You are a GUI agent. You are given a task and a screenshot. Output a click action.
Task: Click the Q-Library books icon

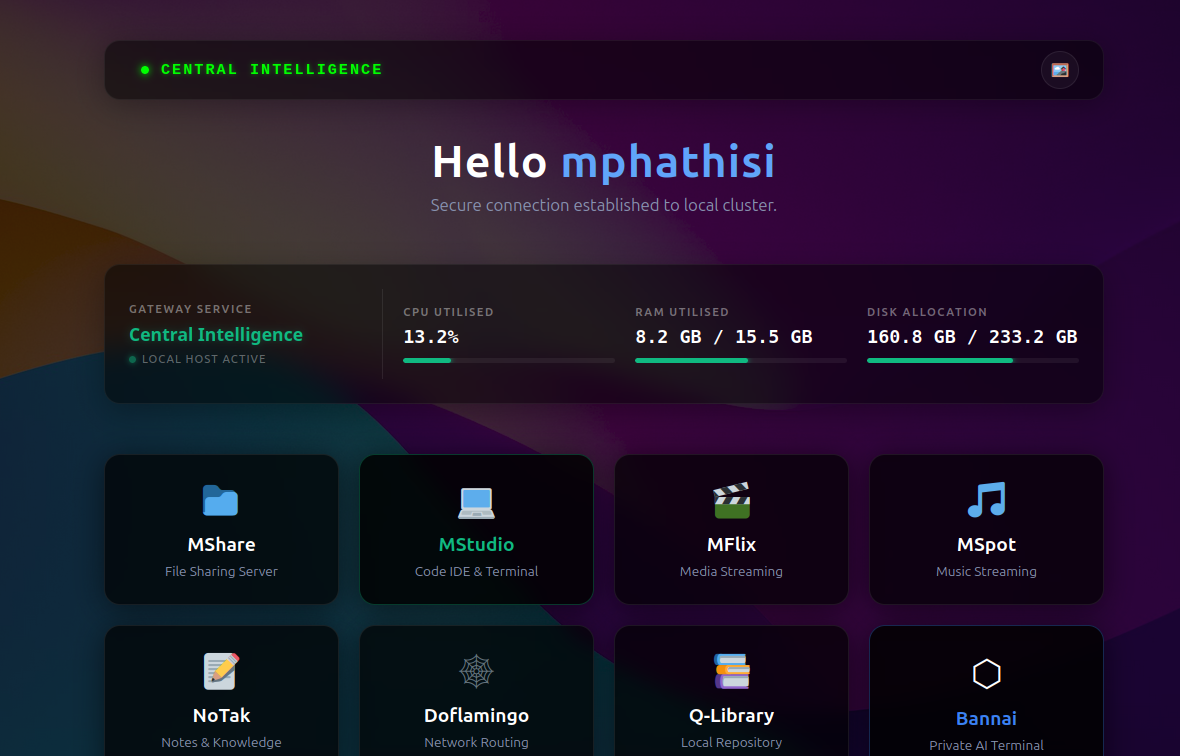(731, 671)
